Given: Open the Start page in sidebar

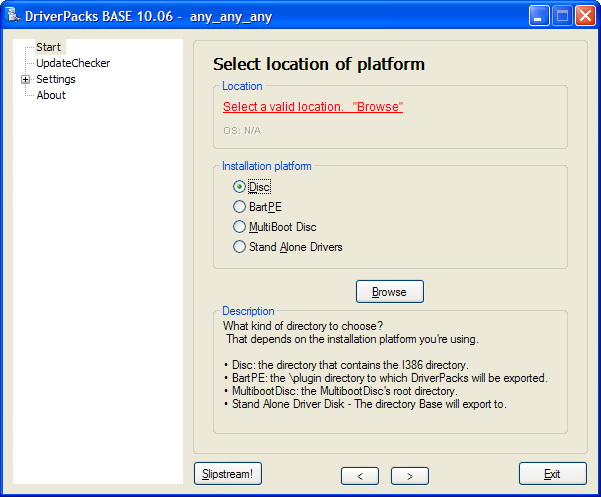Looking at the screenshot, I should click(x=48, y=47).
